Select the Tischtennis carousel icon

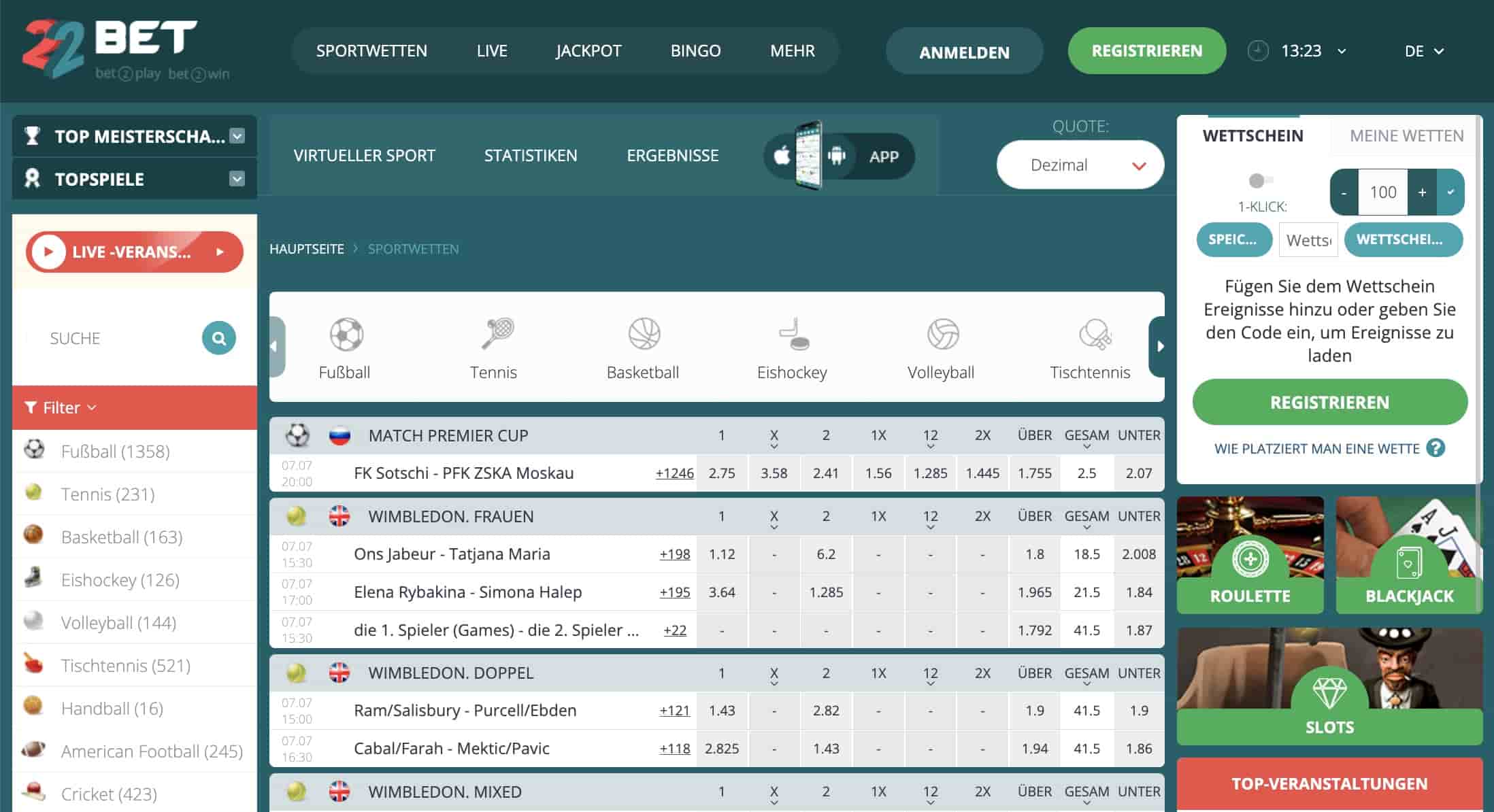[1095, 334]
